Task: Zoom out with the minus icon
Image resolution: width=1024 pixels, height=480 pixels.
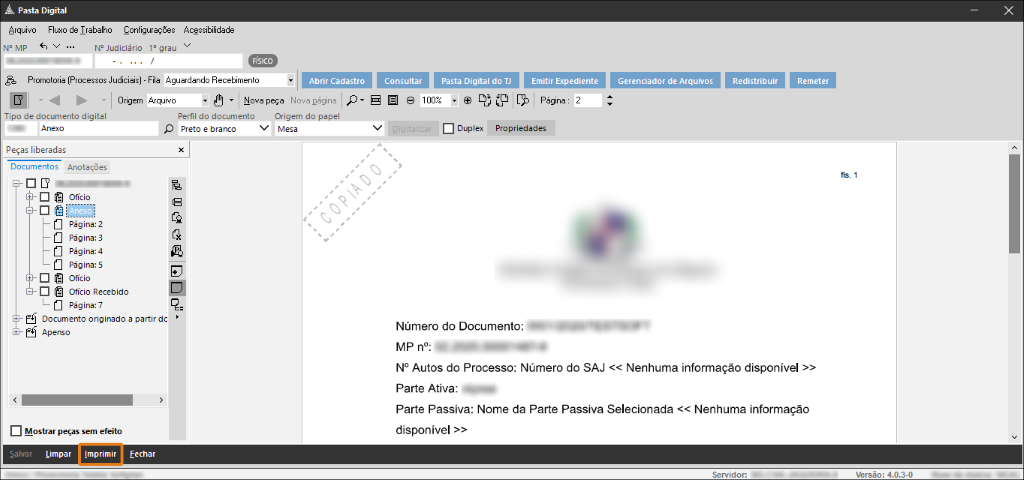Action: [410, 101]
